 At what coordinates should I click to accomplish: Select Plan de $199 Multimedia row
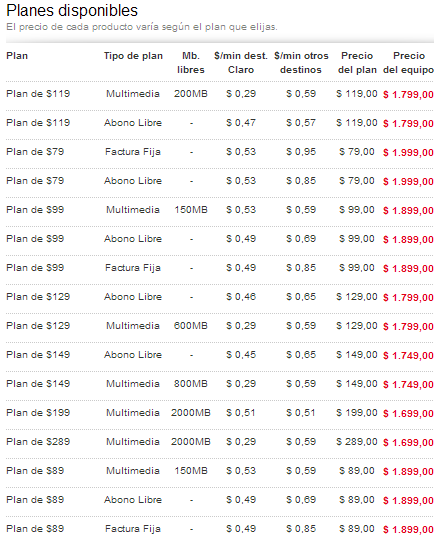pos(220,413)
